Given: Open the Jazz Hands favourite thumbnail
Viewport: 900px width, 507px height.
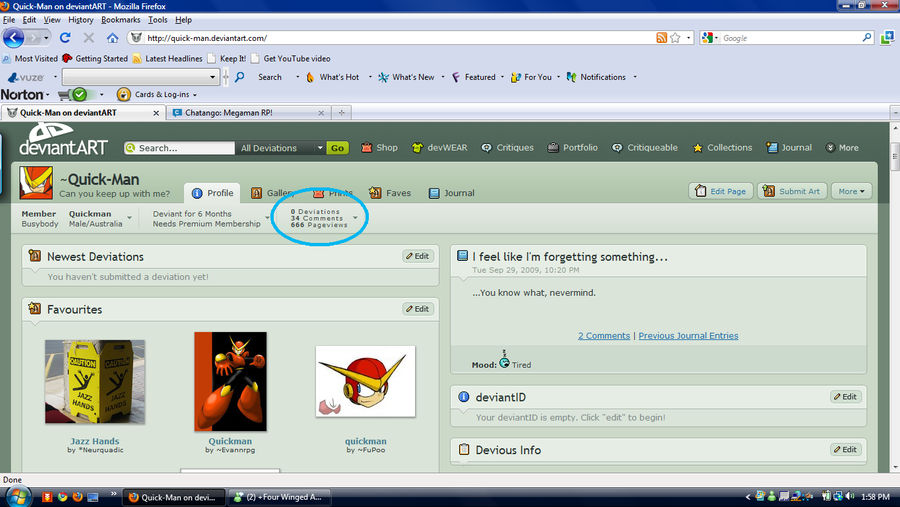Looking at the screenshot, I should tap(95, 381).
